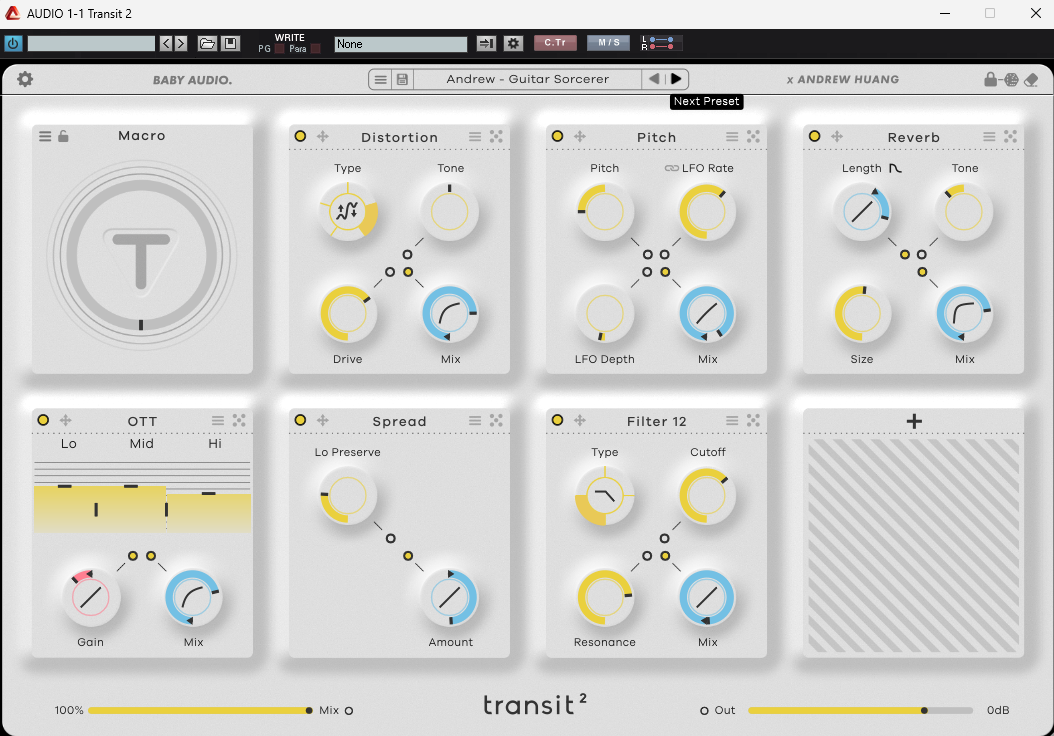Viewport: 1054px width, 736px height.
Task: Randomize the Distortion module dice icon
Action: pyautogui.click(x=496, y=136)
